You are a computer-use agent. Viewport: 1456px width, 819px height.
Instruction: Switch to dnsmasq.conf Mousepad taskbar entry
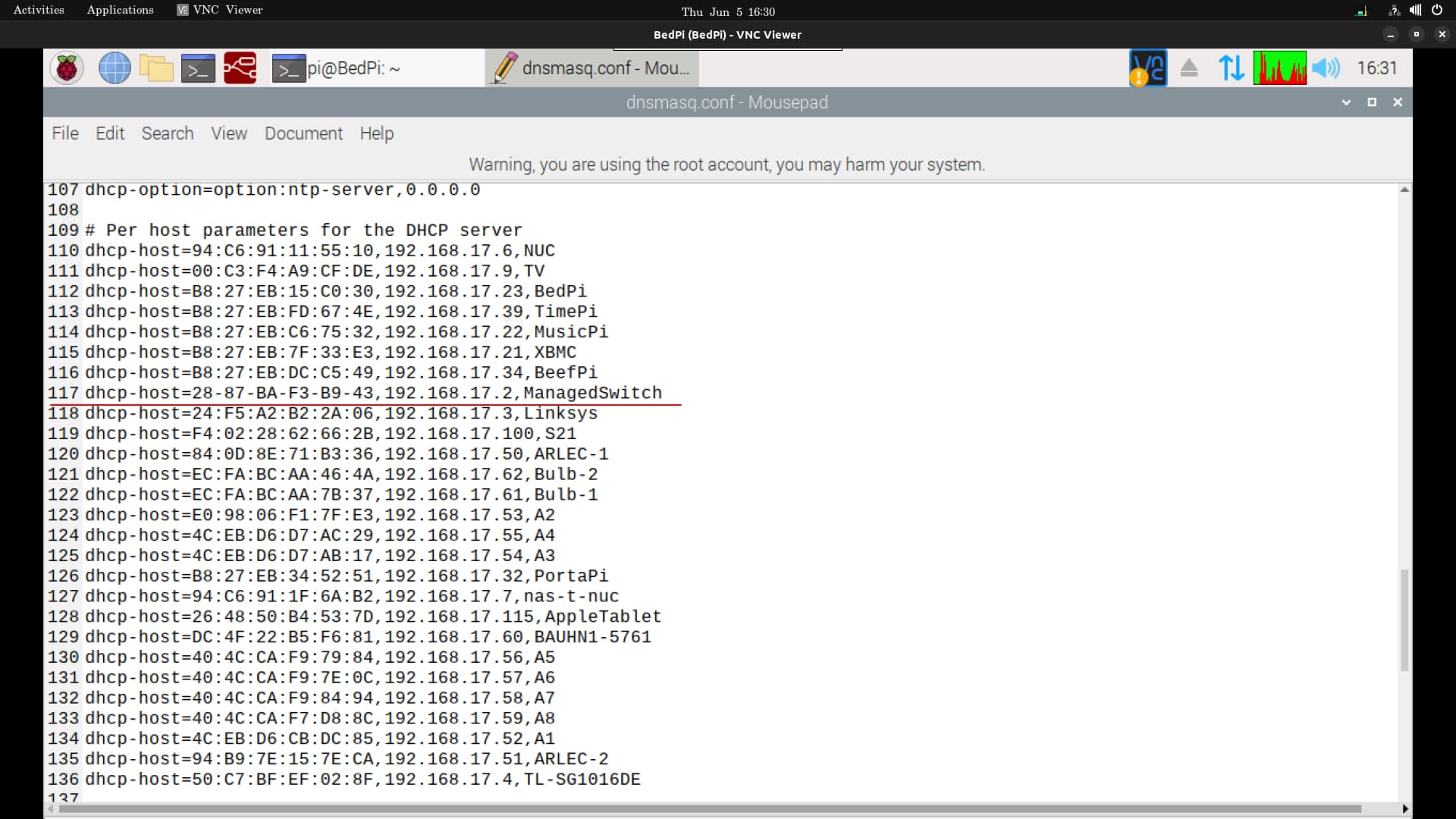(x=591, y=68)
